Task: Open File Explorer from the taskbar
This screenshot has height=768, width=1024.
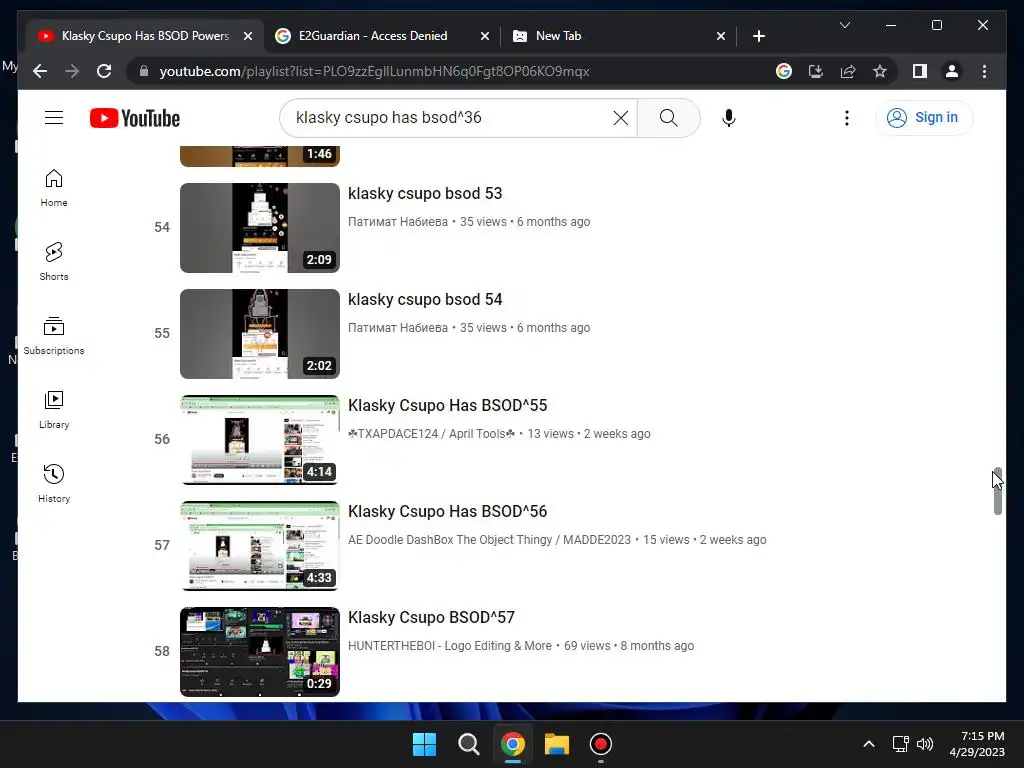Action: (x=557, y=744)
